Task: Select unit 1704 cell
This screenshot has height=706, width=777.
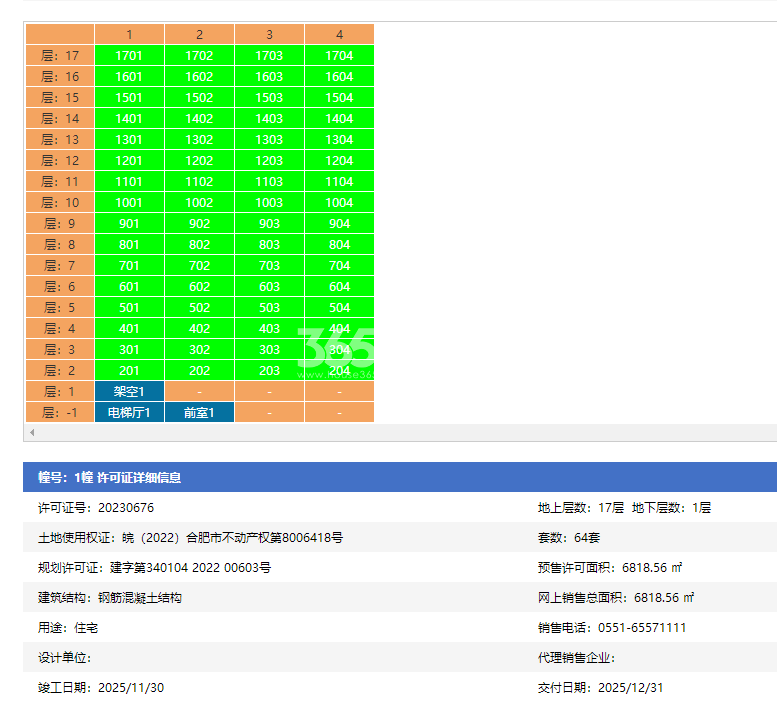Action: (339, 55)
